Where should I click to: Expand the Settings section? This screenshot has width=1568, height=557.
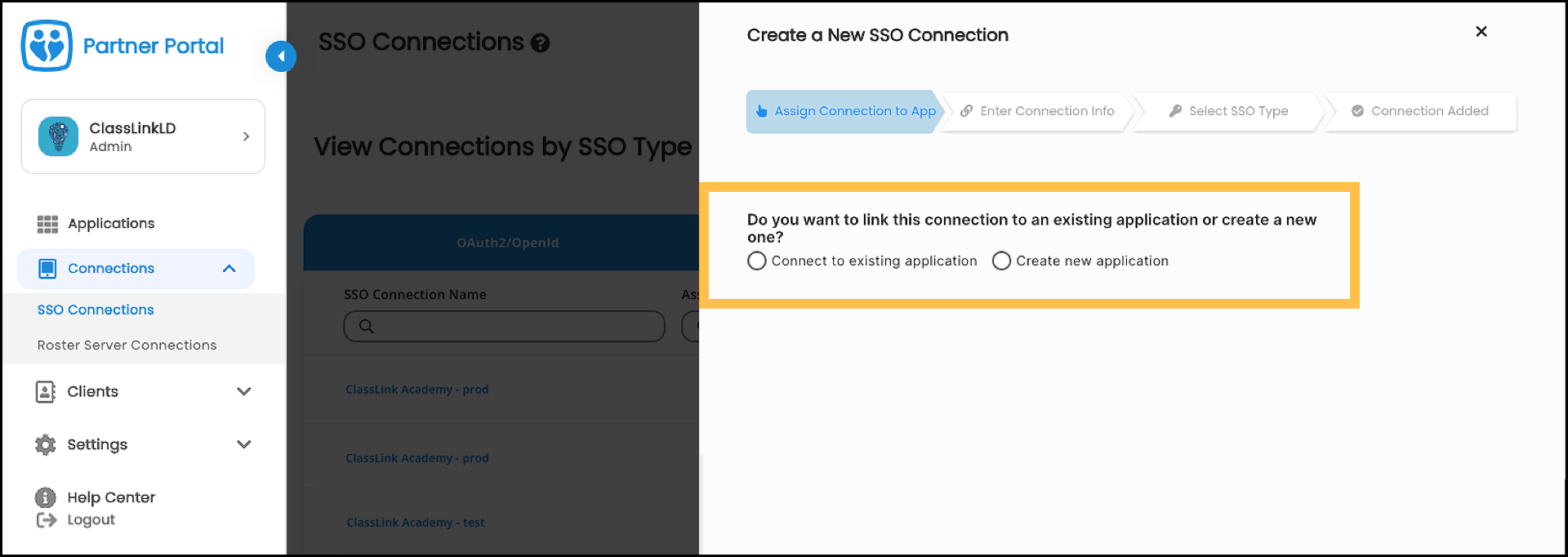tap(243, 444)
